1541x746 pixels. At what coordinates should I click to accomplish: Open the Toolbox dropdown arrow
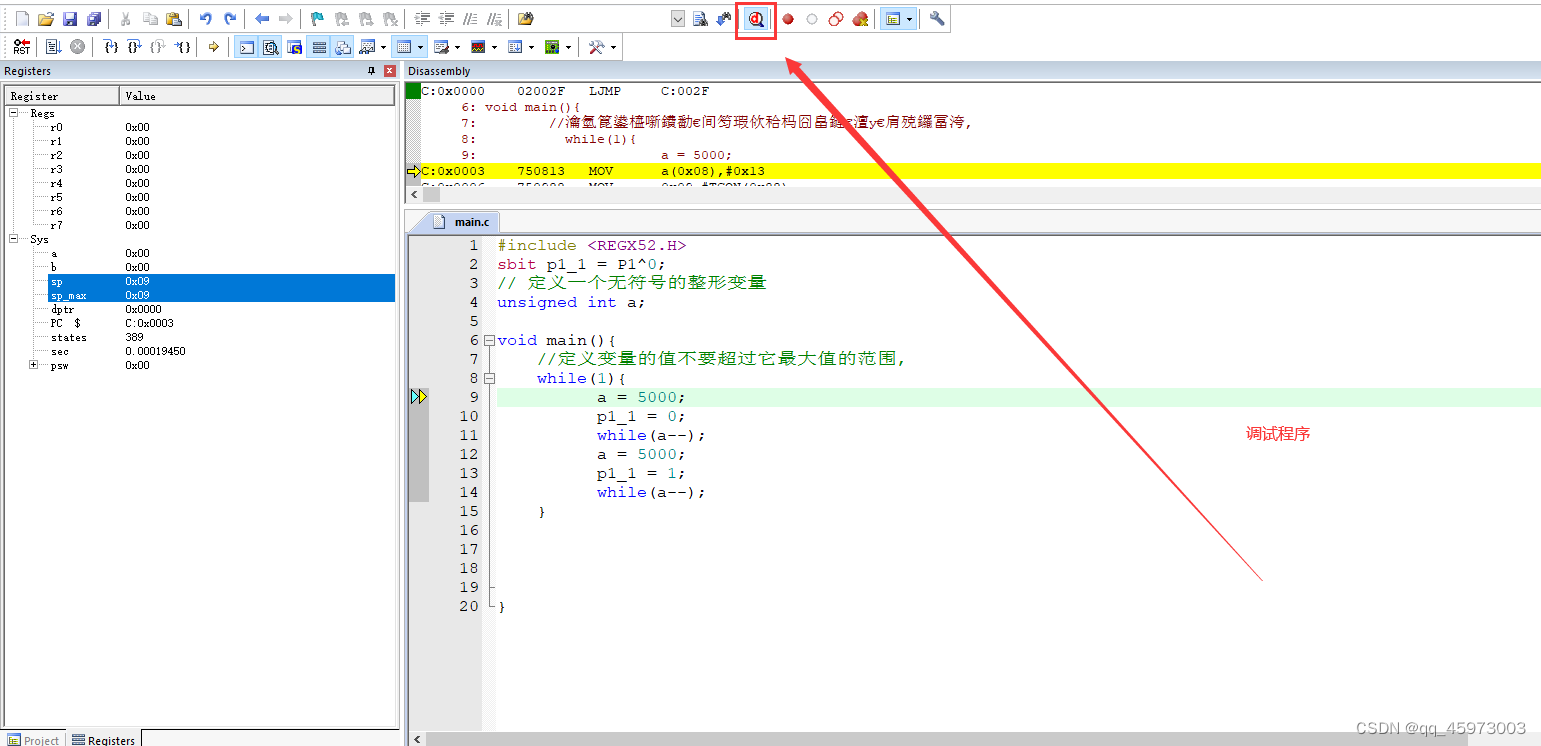click(613, 47)
